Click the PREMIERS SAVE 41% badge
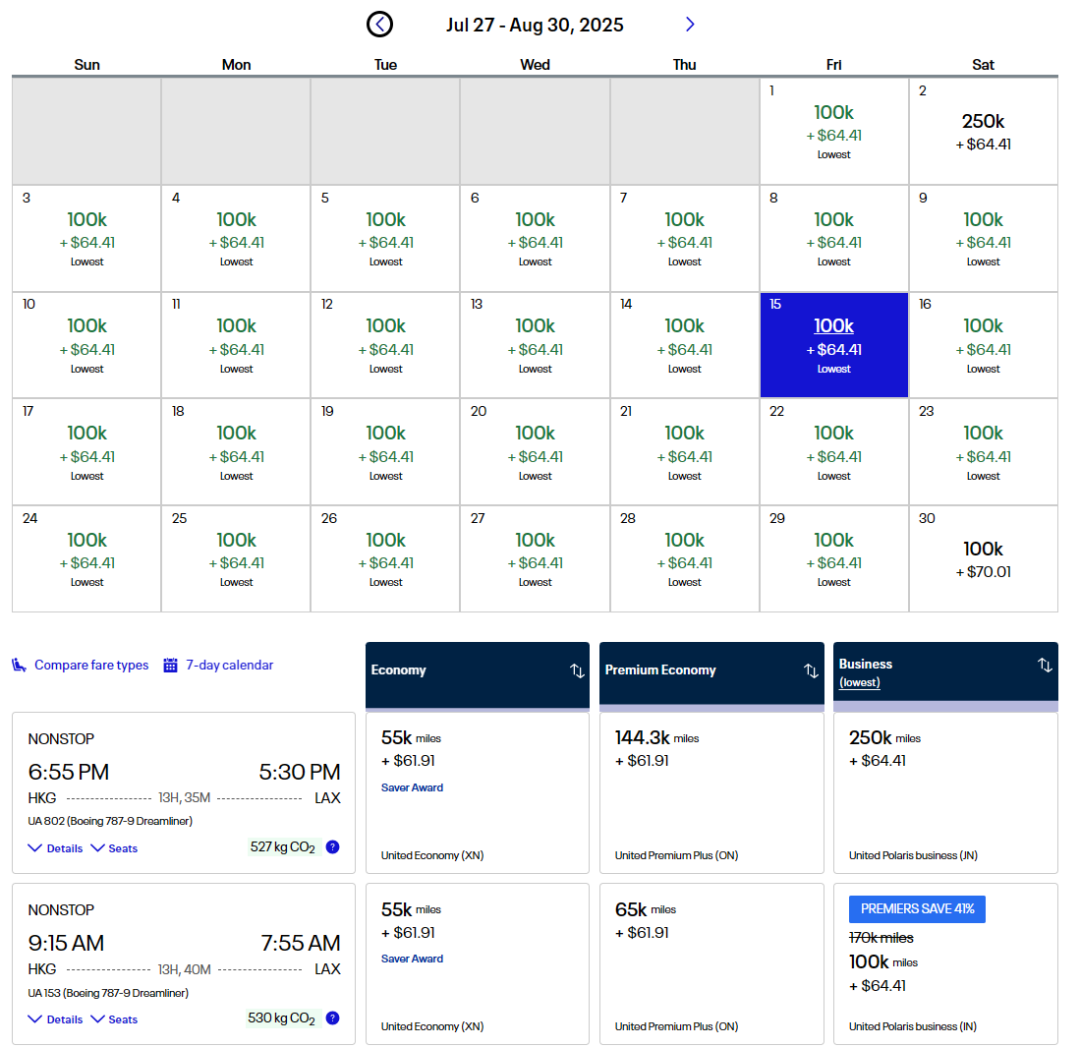 click(x=917, y=909)
